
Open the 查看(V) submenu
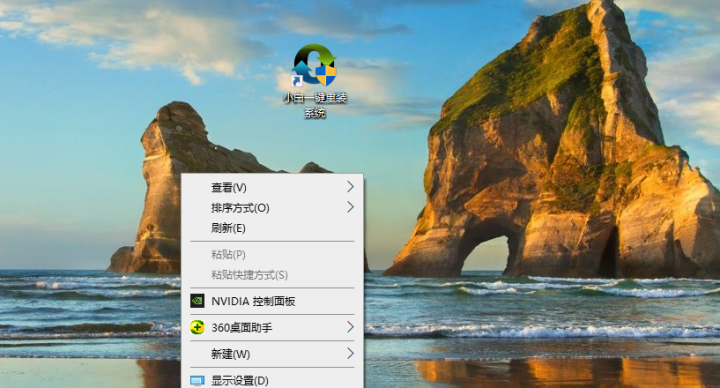point(272,187)
